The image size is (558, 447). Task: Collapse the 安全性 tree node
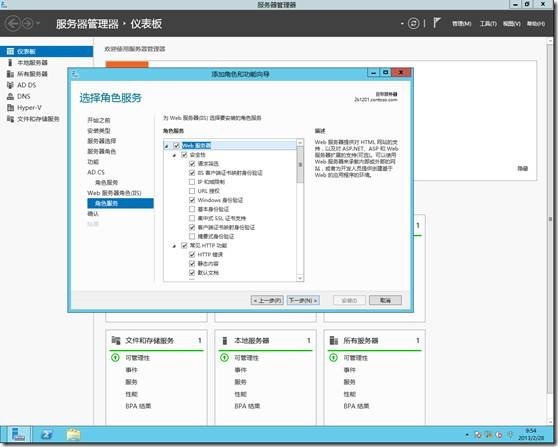click(x=174, y=156)
